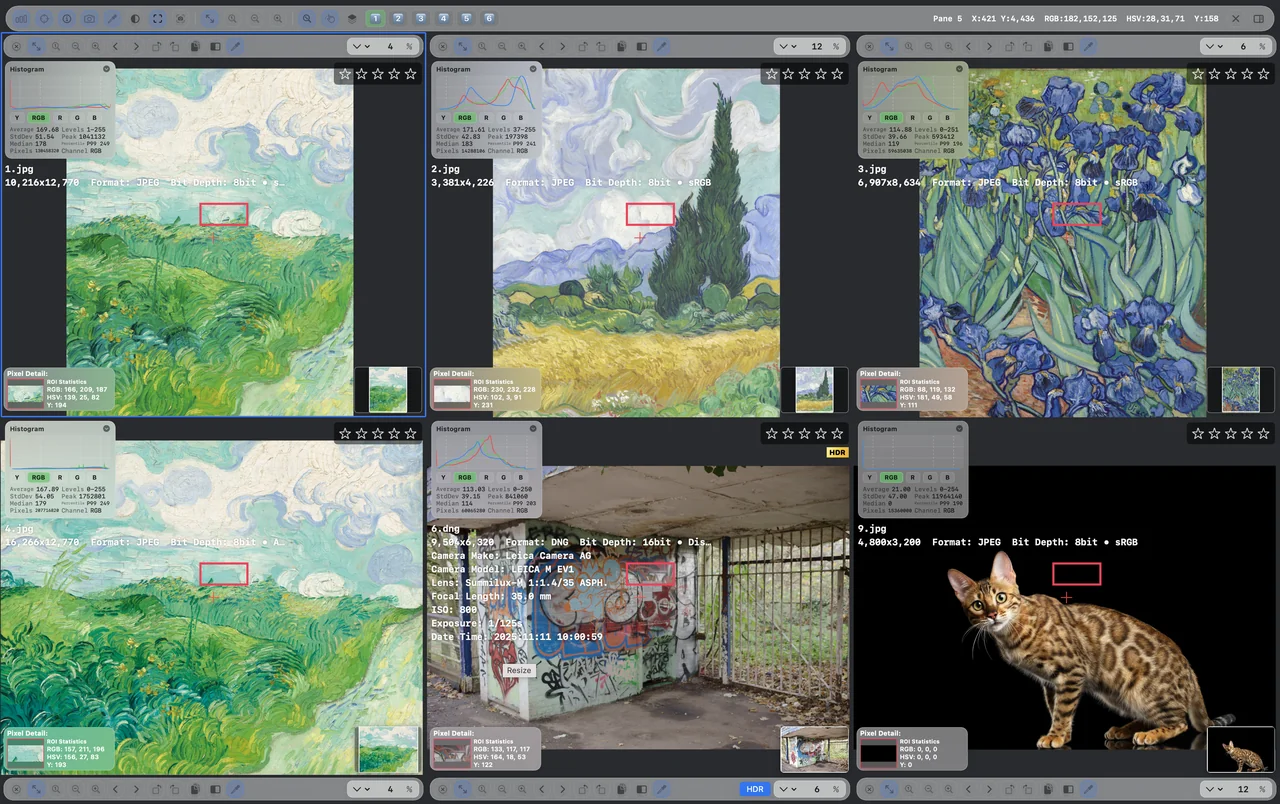Screen dimensions: 1280x804
Task: Give 2.jpg a three-star rating
Action: pyautogui.click(x=804, y=74)
